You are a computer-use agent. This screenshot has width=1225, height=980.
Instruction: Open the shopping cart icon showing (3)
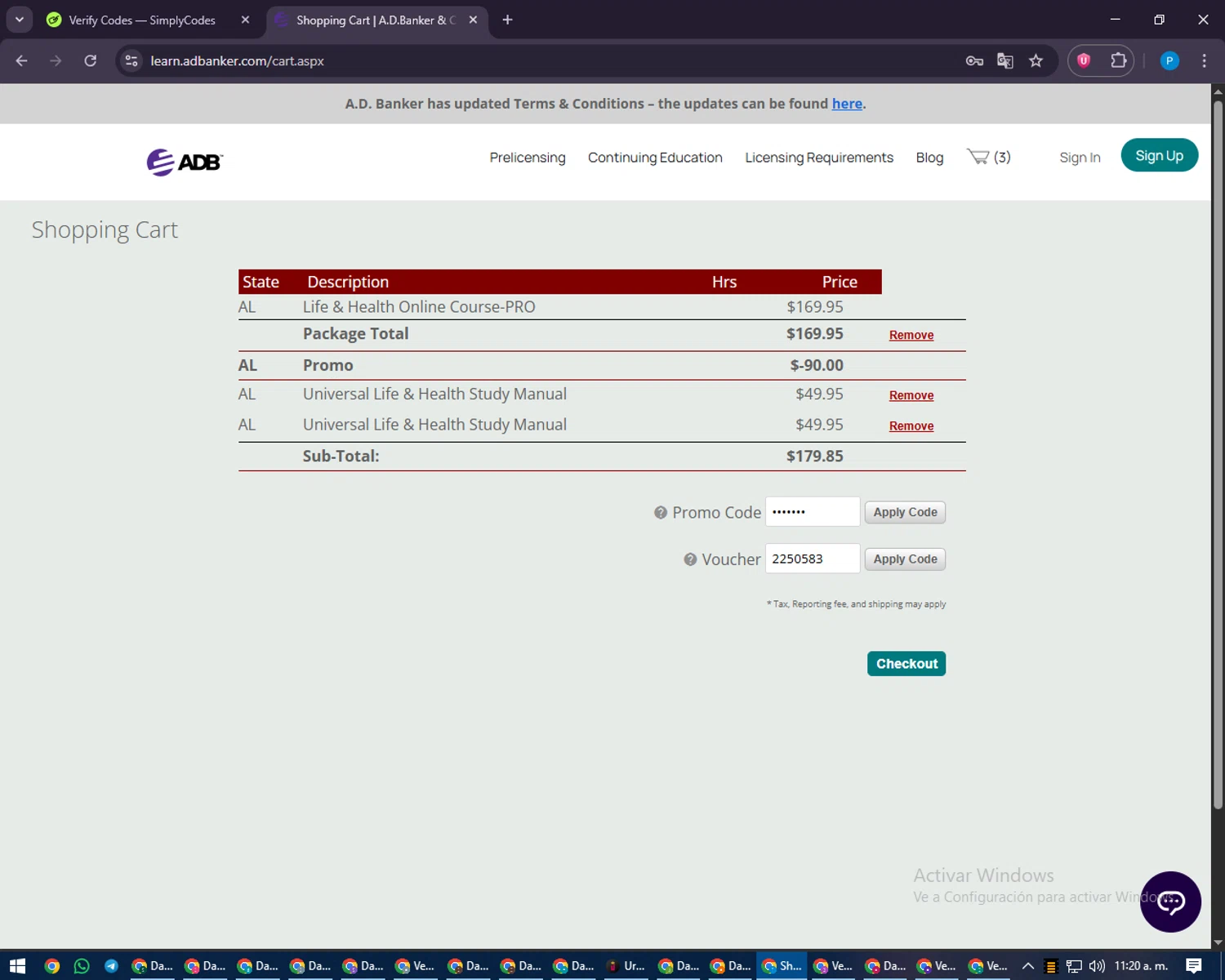click(988, 157)
